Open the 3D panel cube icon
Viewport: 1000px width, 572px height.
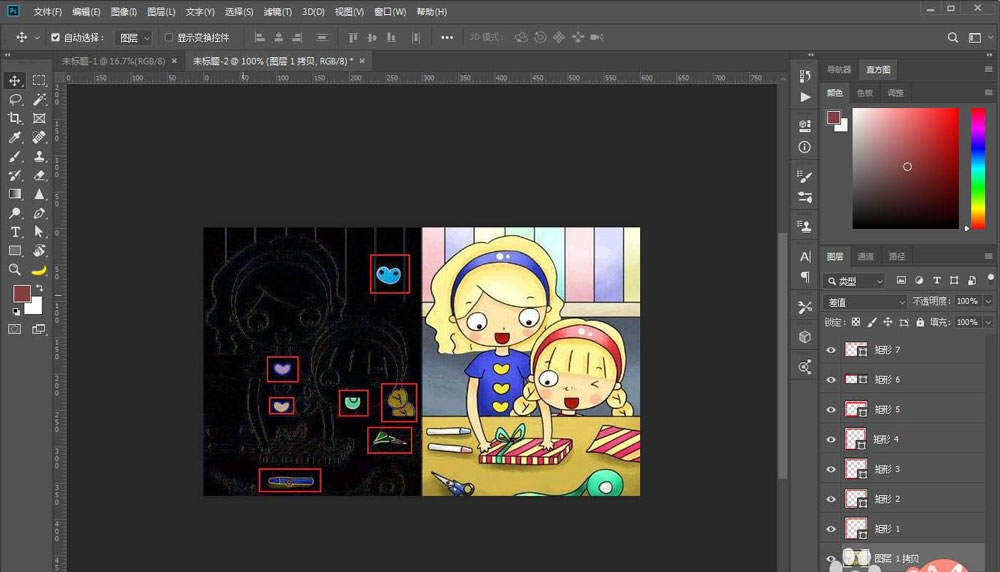(x=805, y=337)
